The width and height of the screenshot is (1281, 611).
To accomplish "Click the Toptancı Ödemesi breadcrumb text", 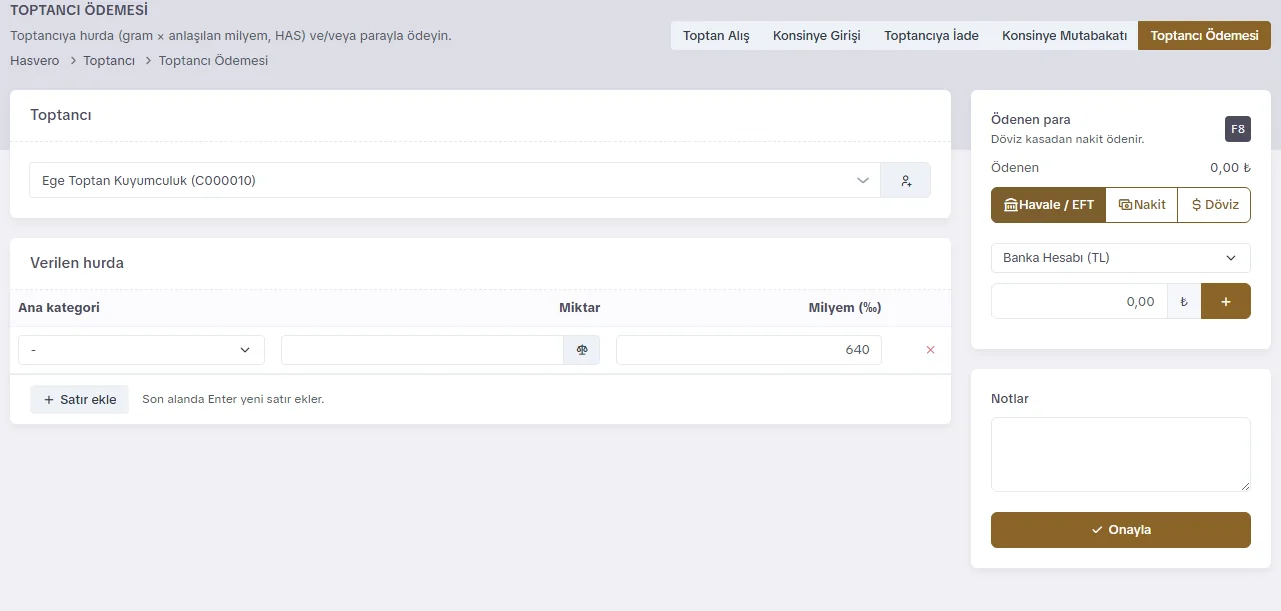I will (x=213, y=61).
